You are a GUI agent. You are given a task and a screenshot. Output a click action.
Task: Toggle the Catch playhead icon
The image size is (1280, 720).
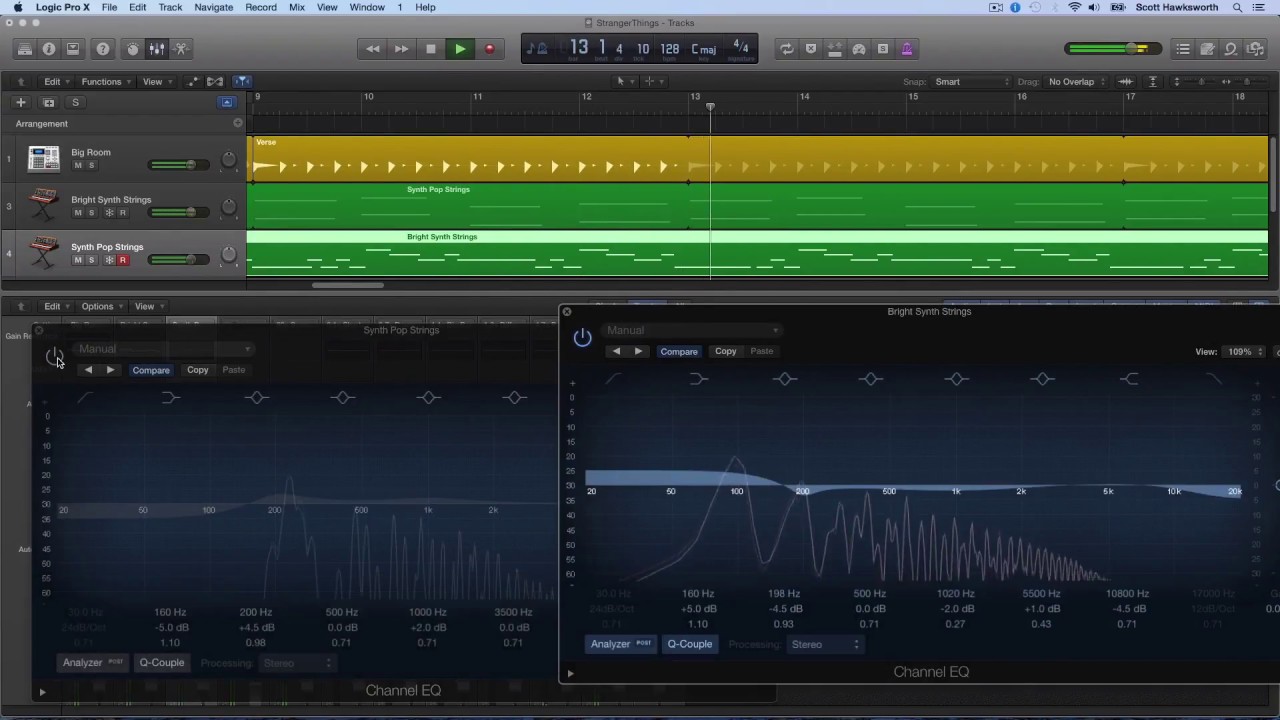coord(242,81)
